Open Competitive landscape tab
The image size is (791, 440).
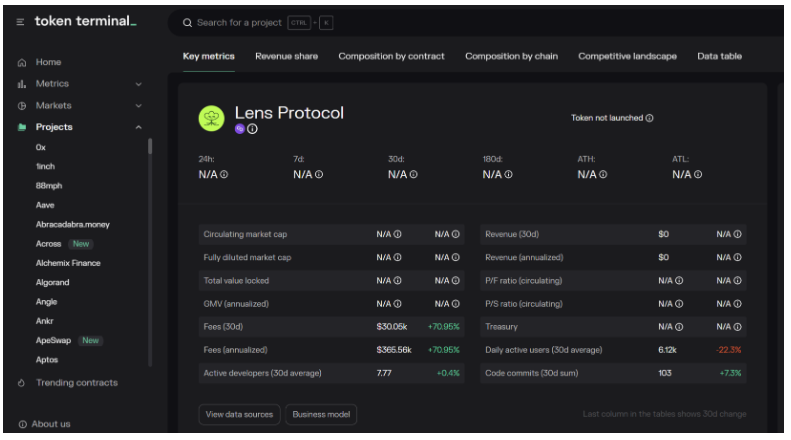[628, 57]
